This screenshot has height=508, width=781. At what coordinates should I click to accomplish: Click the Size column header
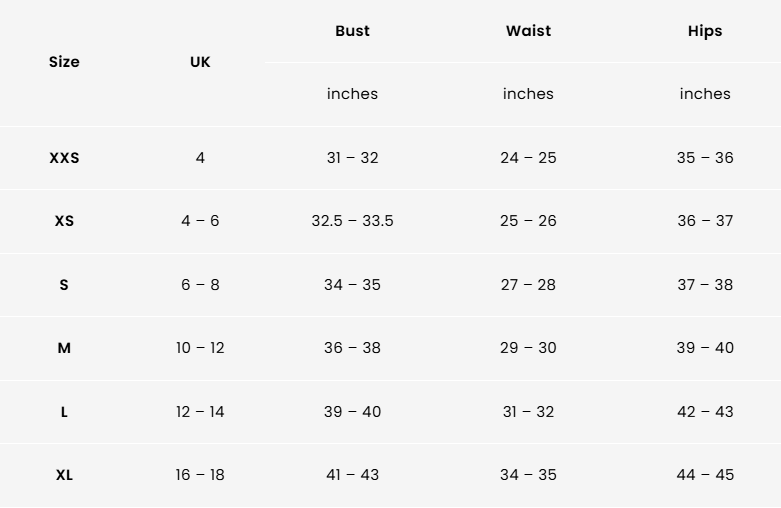[x=64, y=62]
